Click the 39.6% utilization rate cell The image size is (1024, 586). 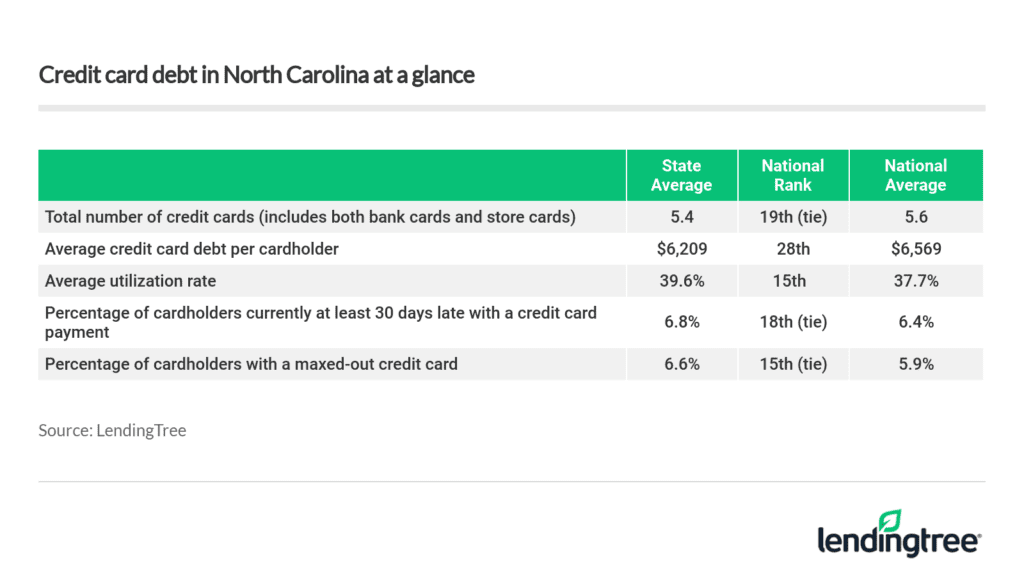[681, 281]
